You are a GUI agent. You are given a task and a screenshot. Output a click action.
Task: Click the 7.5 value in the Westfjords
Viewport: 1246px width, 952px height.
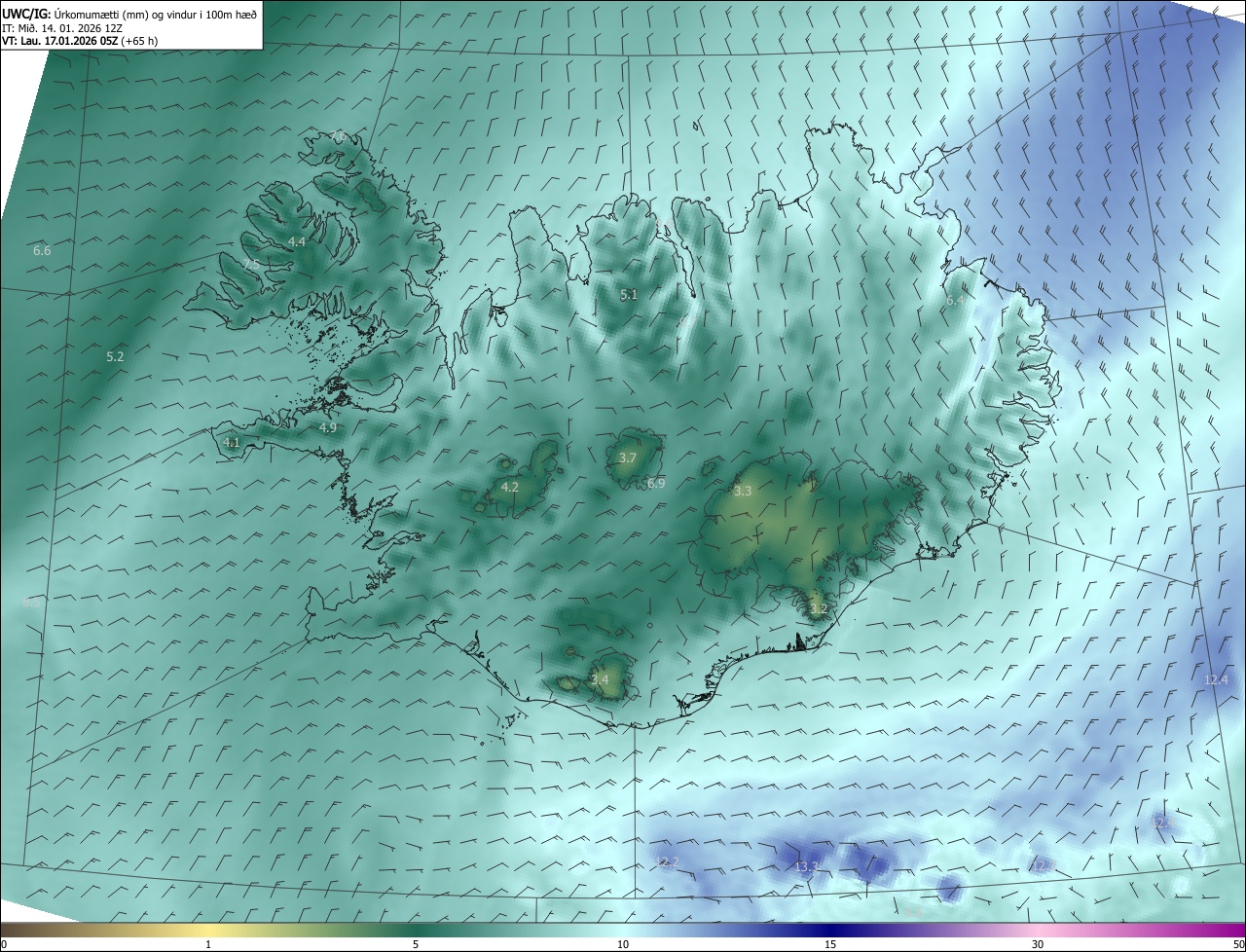pos(251,266)
